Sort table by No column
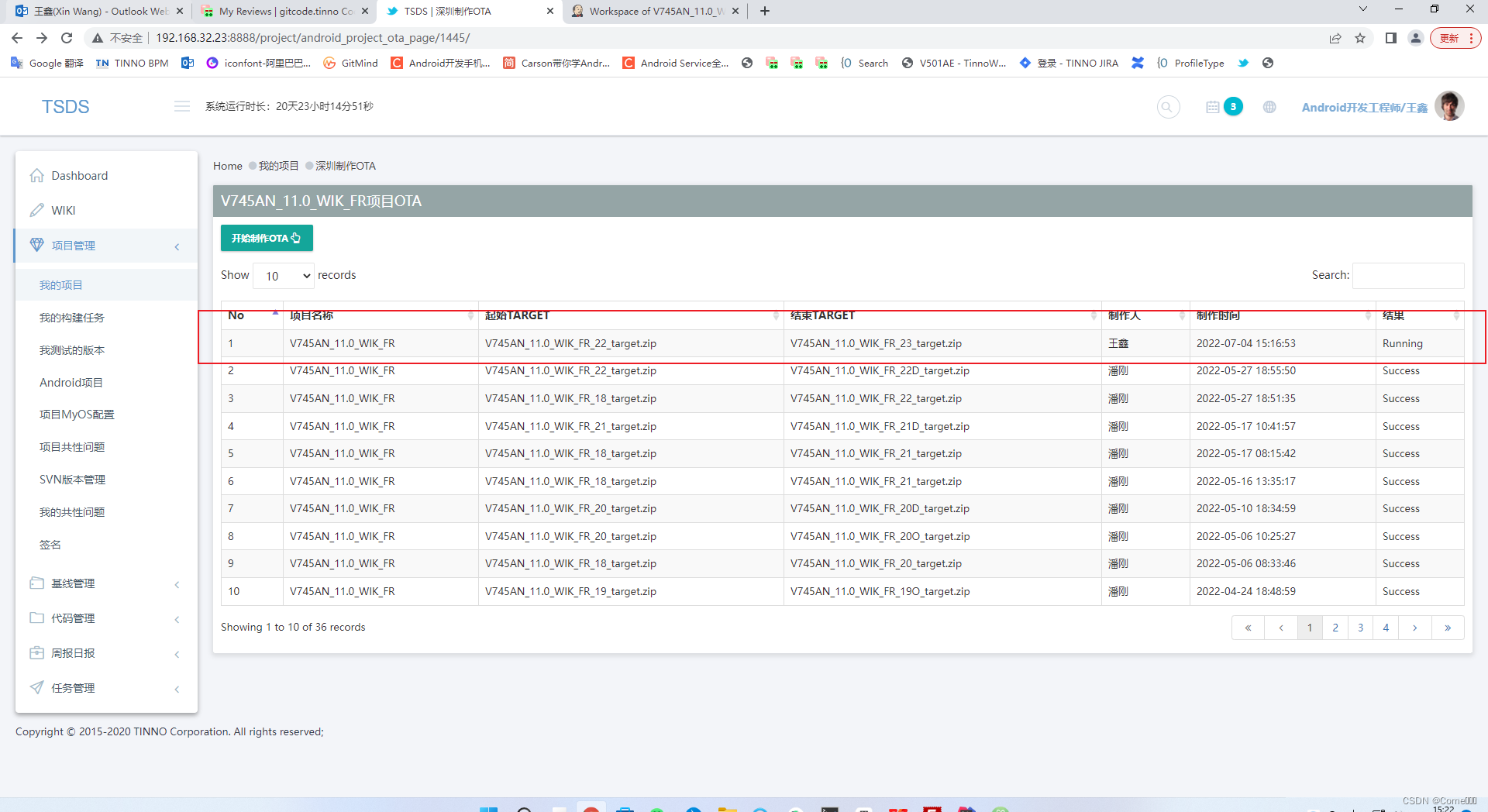The height and width of the screenshot is (812, 1488). click(x=252, y=315)
